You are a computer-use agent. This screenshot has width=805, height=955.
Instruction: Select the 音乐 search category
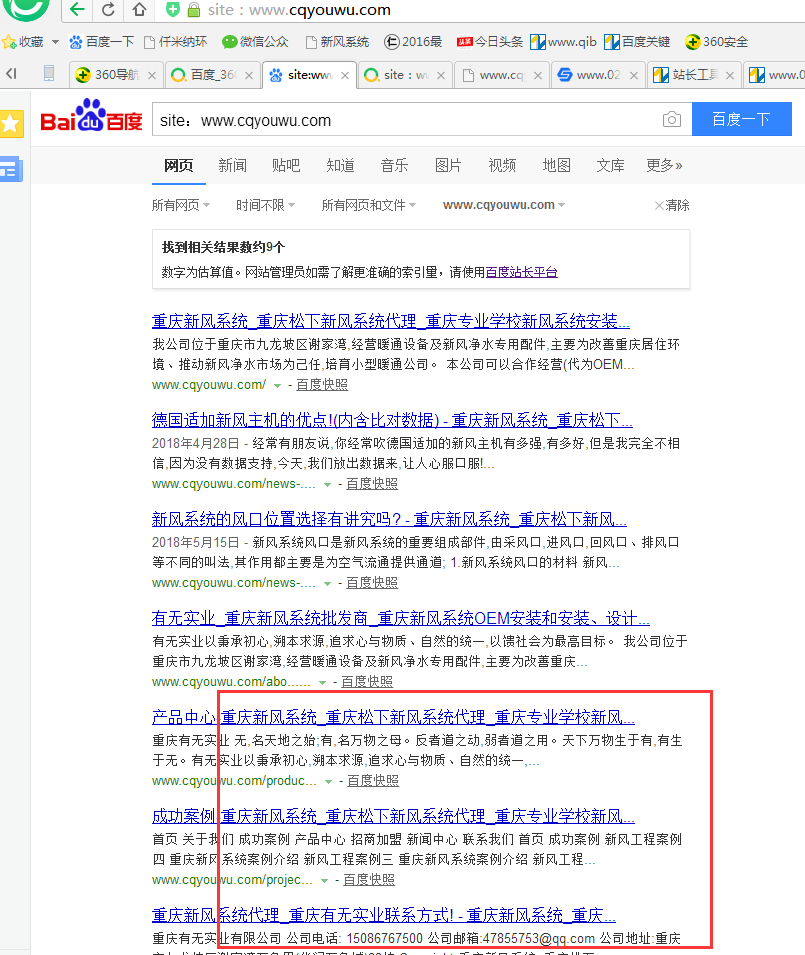(394, 165)
